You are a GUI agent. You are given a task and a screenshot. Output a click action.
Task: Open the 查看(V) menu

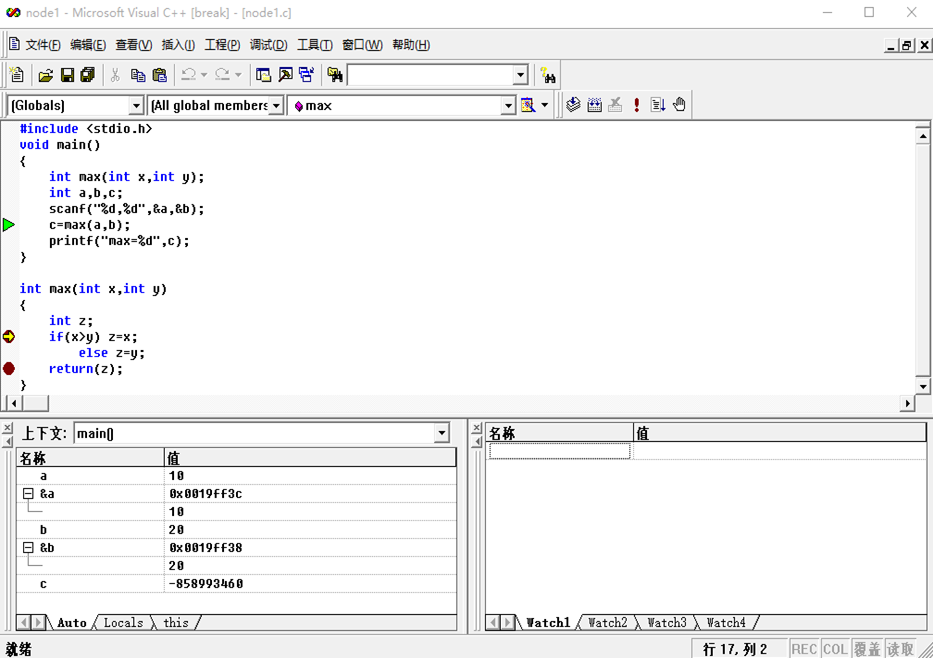[x=133, y=45]
